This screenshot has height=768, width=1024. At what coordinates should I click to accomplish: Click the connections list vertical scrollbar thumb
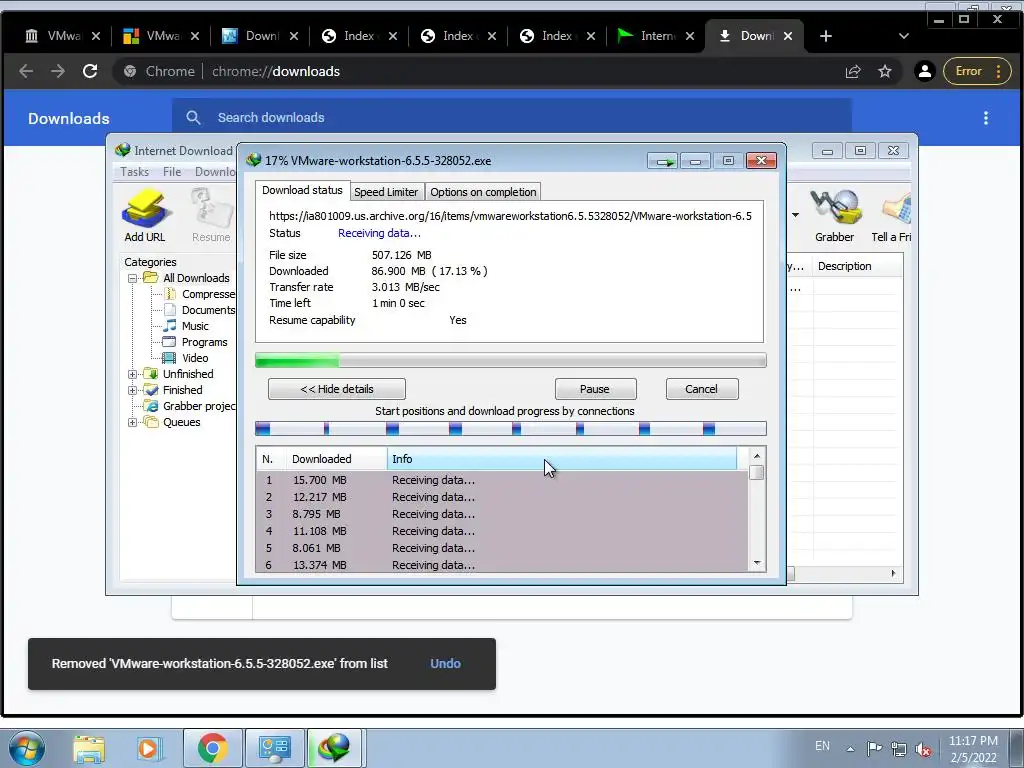coord(757,472)
